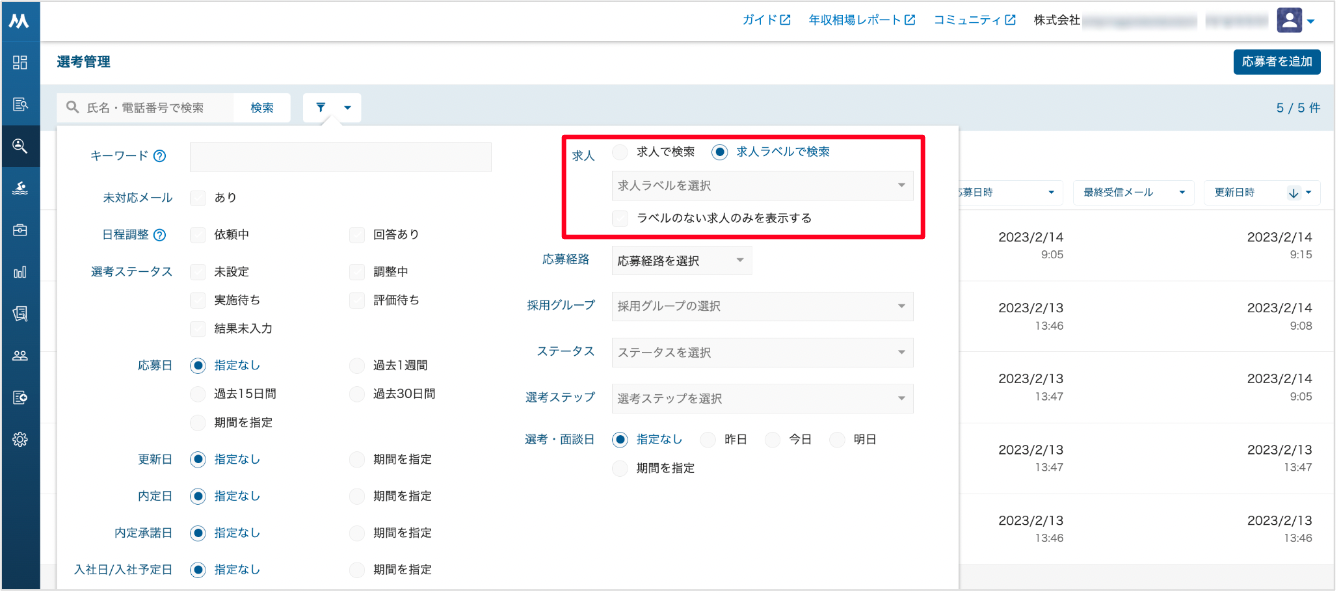The height and width of the screenshot is (593, 1338).
Task: Click the 選考管理 page title
Action: (84, 62)
